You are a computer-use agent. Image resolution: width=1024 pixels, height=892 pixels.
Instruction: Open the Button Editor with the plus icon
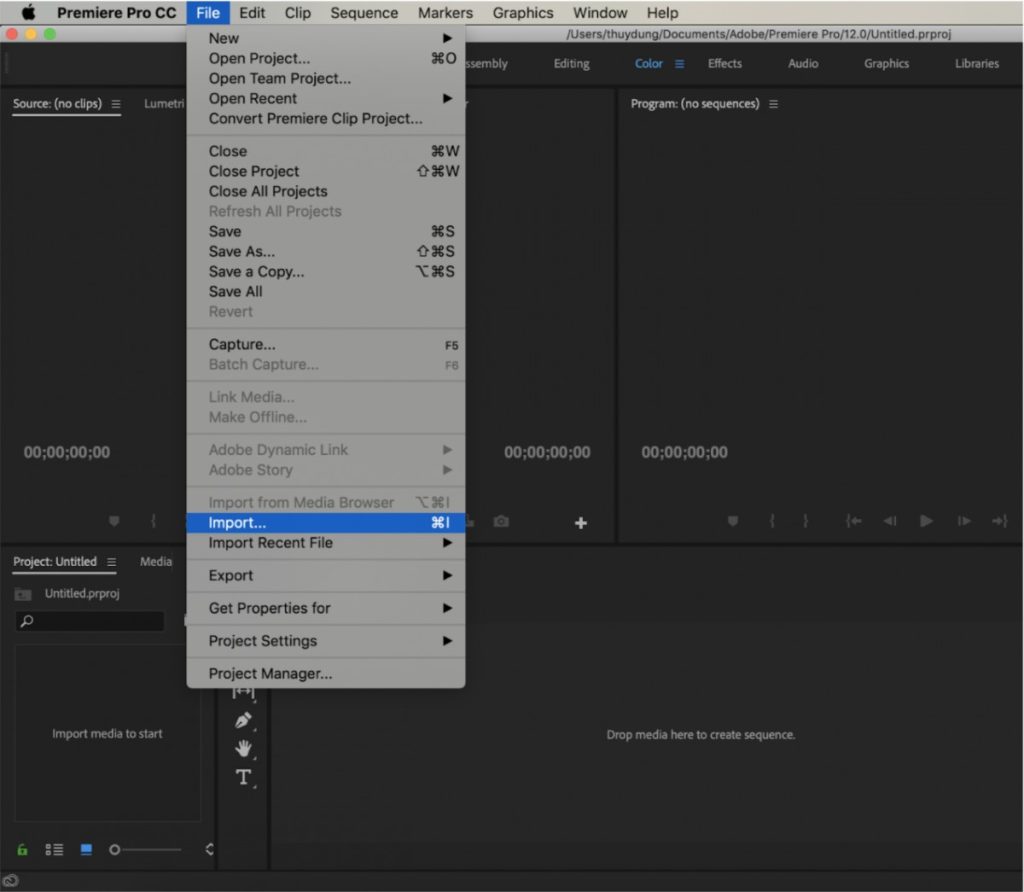(x=581, y=521)
